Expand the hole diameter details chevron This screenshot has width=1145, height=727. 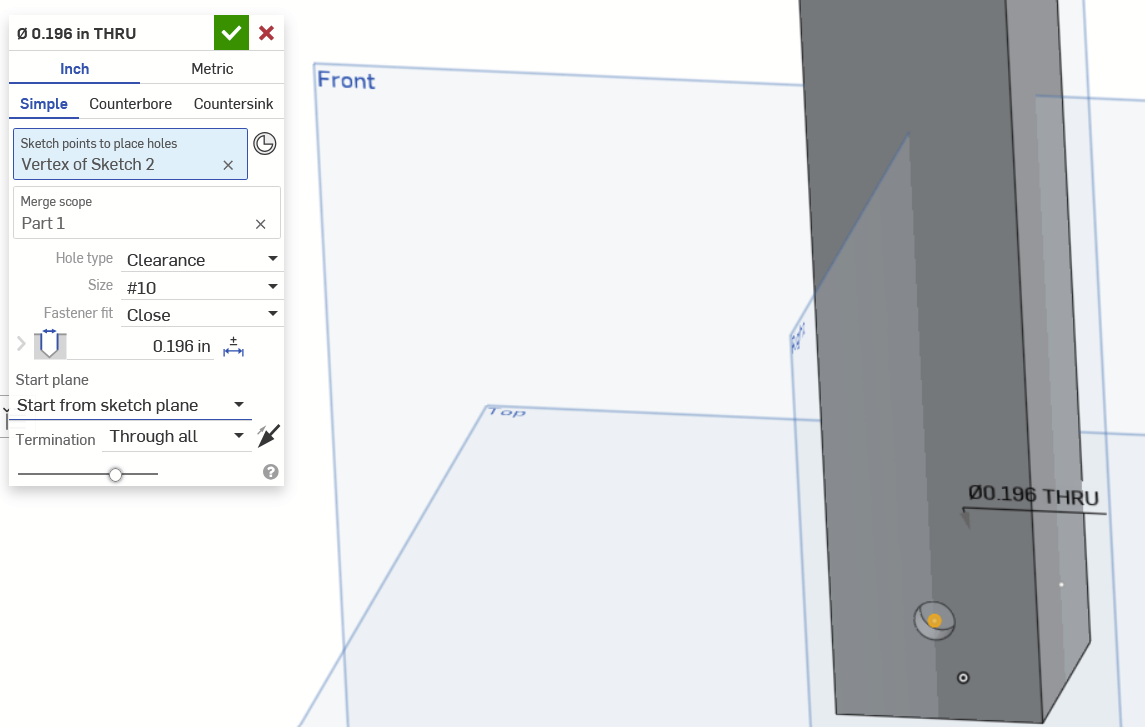click(21, 344)
